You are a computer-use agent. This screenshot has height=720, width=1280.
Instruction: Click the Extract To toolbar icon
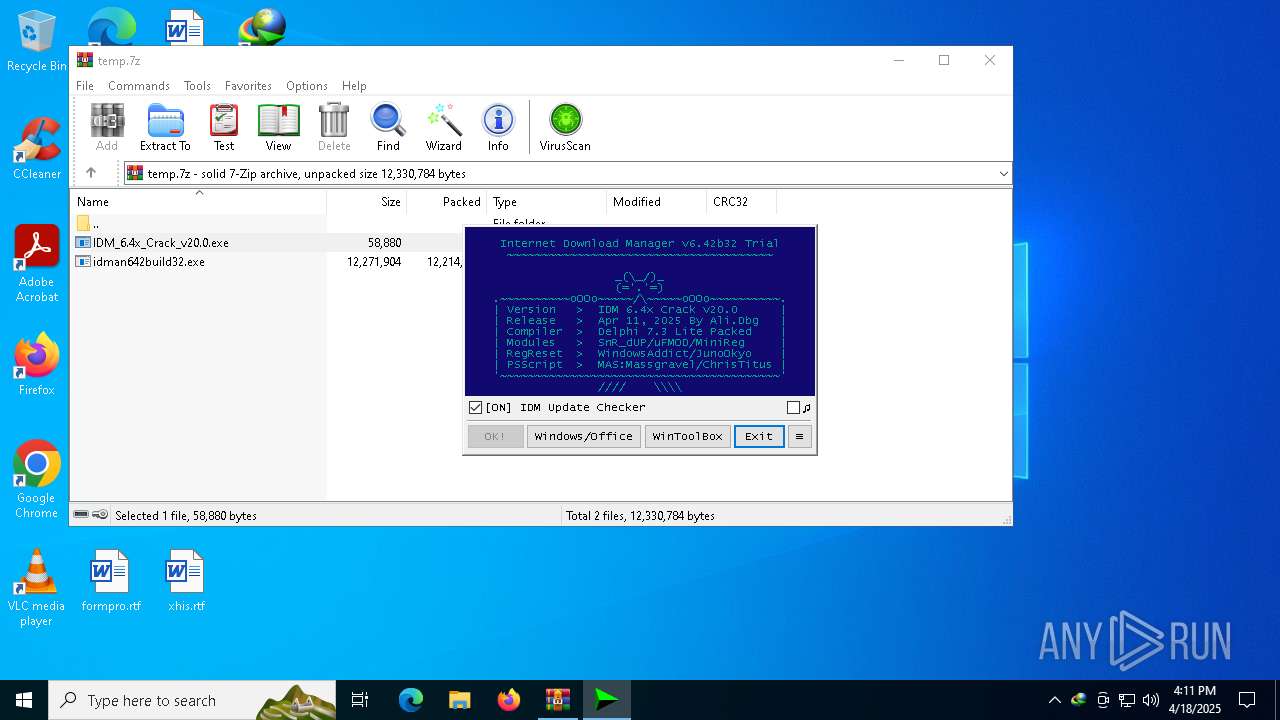coord(165,127)
